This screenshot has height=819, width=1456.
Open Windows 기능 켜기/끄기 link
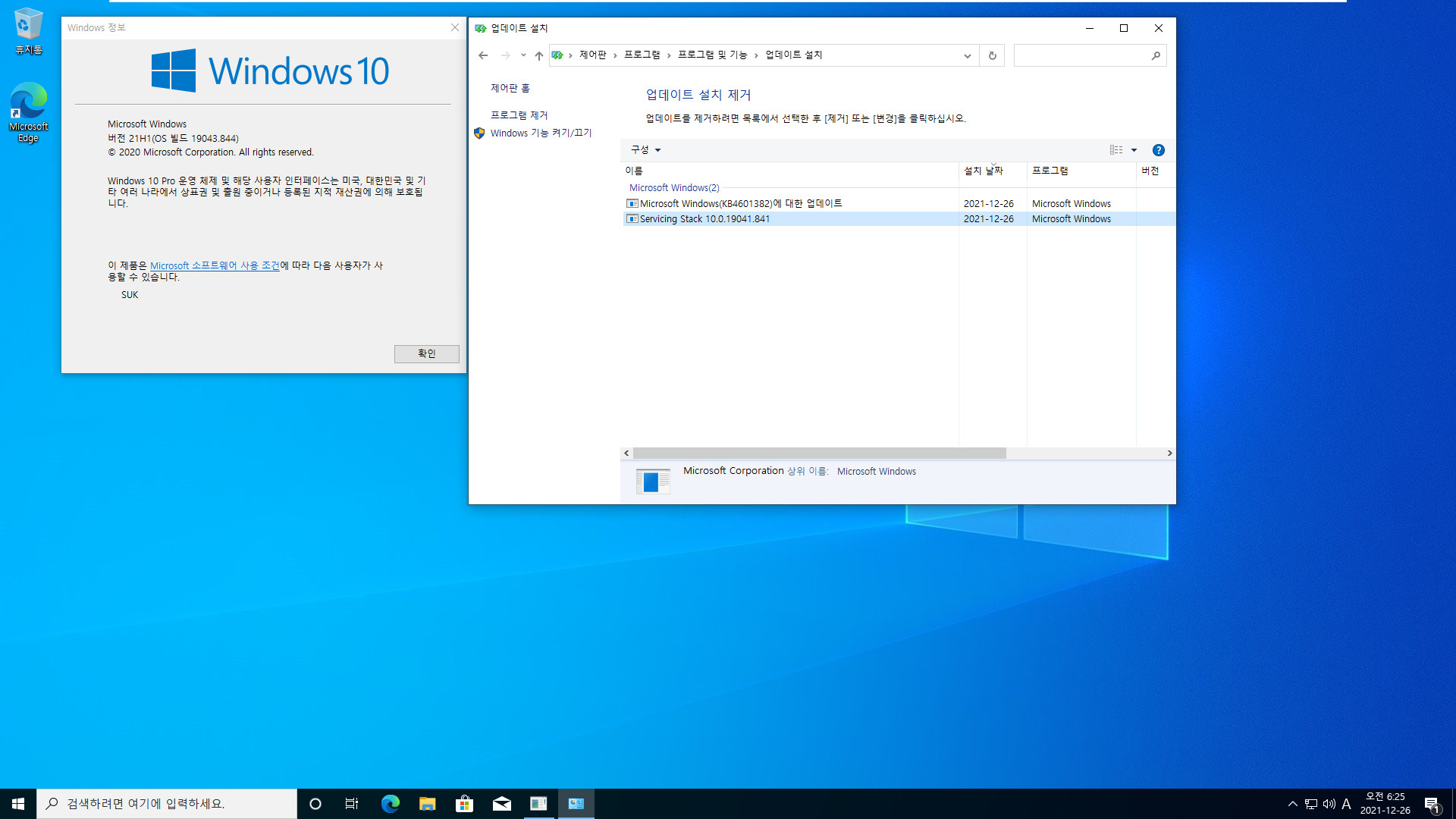click(541, 133)
